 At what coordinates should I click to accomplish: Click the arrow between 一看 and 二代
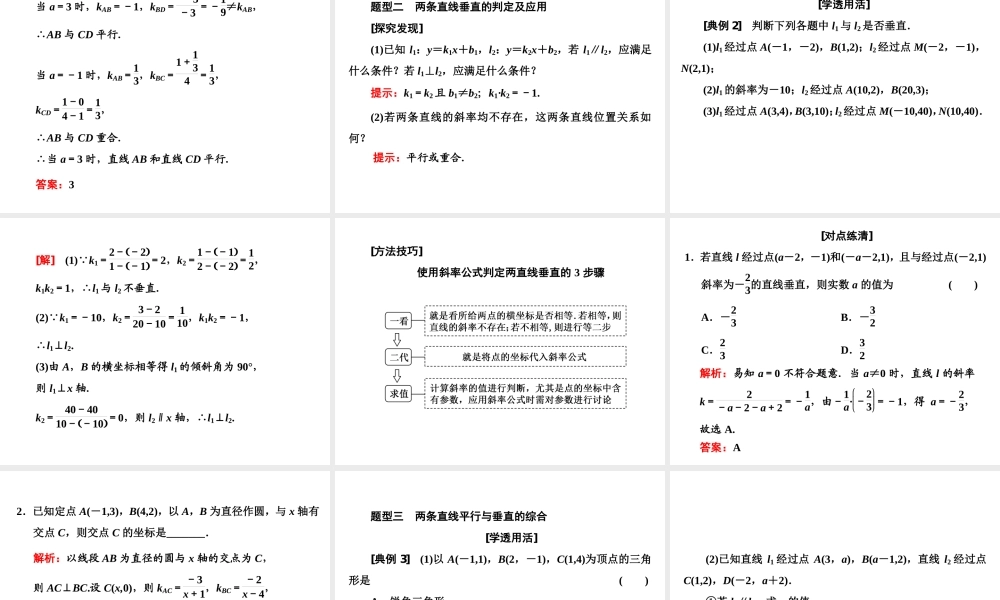pos(398,337)
